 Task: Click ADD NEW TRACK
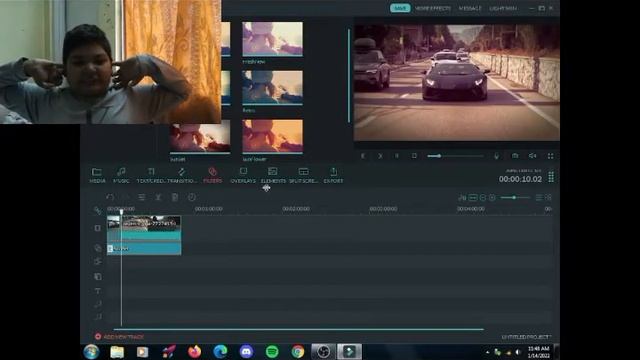pyautogui.click(x=119, y=337)
